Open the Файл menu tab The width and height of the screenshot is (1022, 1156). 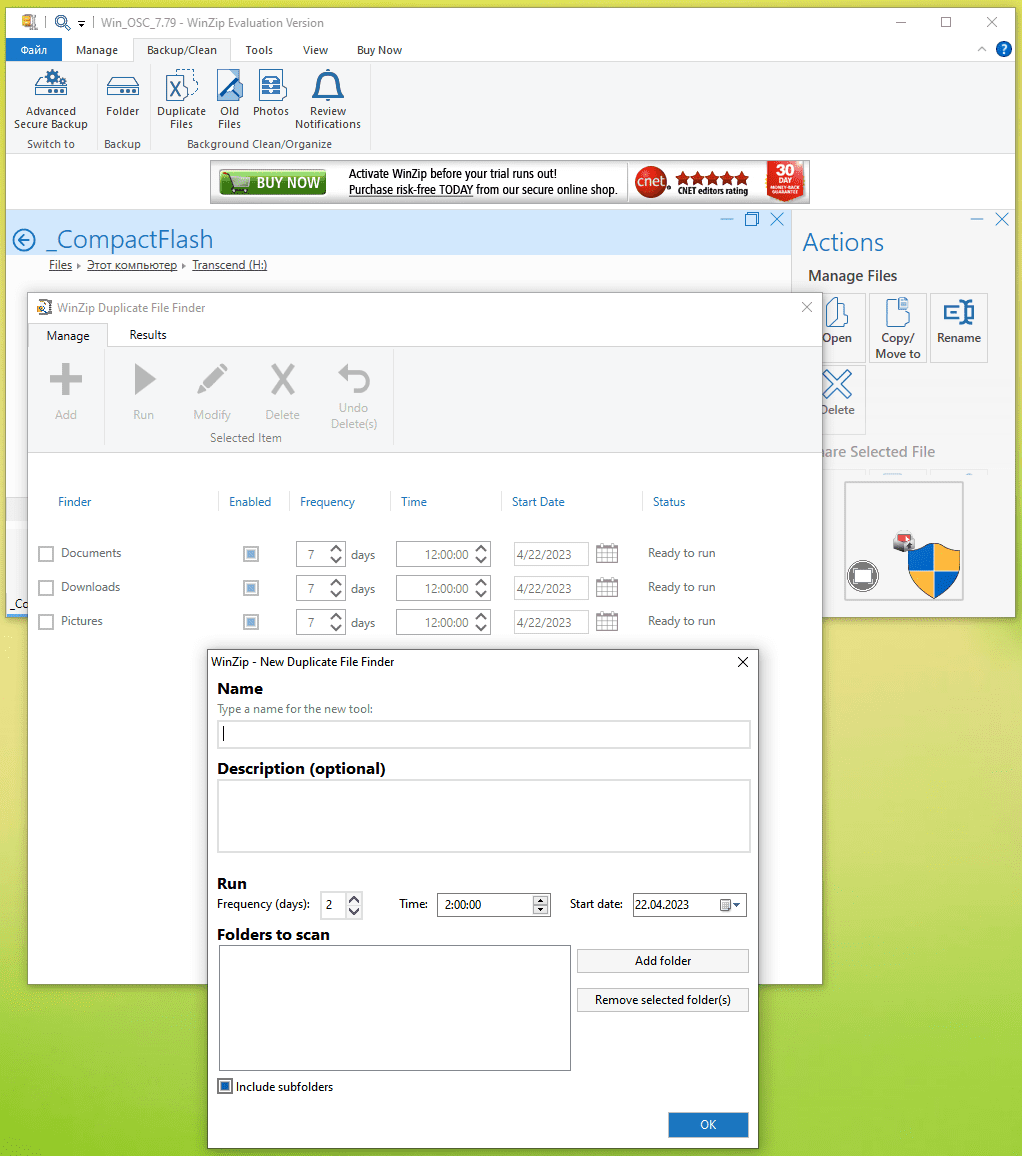33,49
